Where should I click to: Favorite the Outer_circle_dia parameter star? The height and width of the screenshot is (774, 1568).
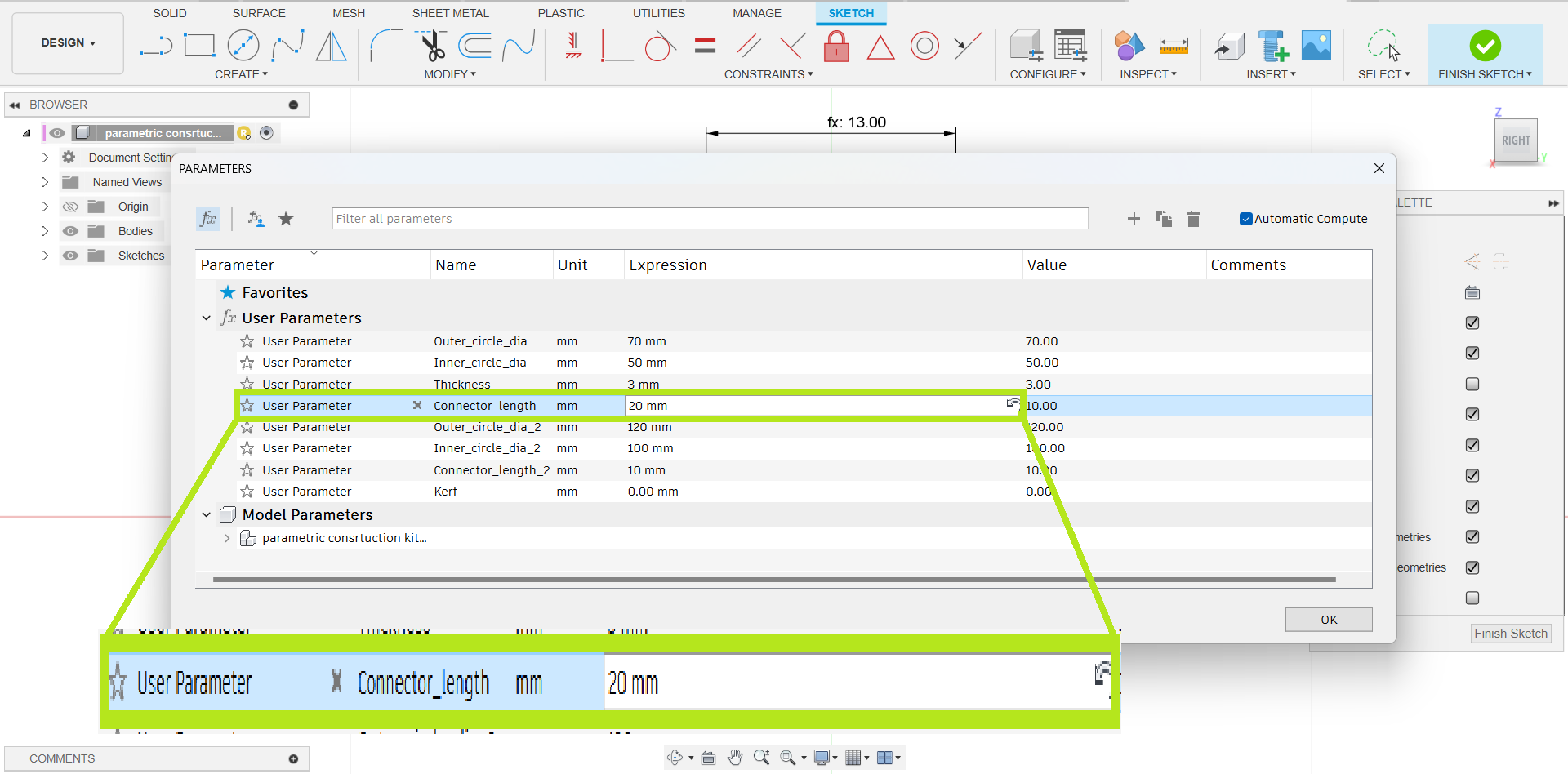point(247,341)
